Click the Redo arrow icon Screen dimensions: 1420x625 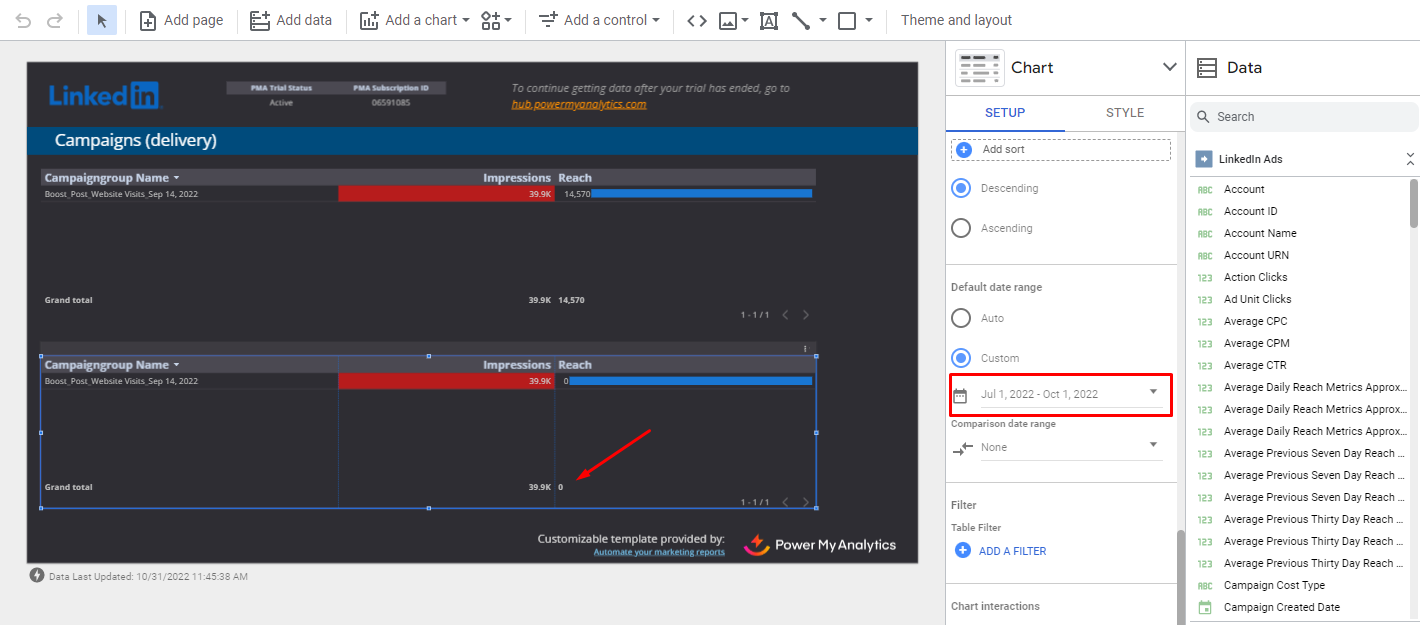[x=55, y=20]
